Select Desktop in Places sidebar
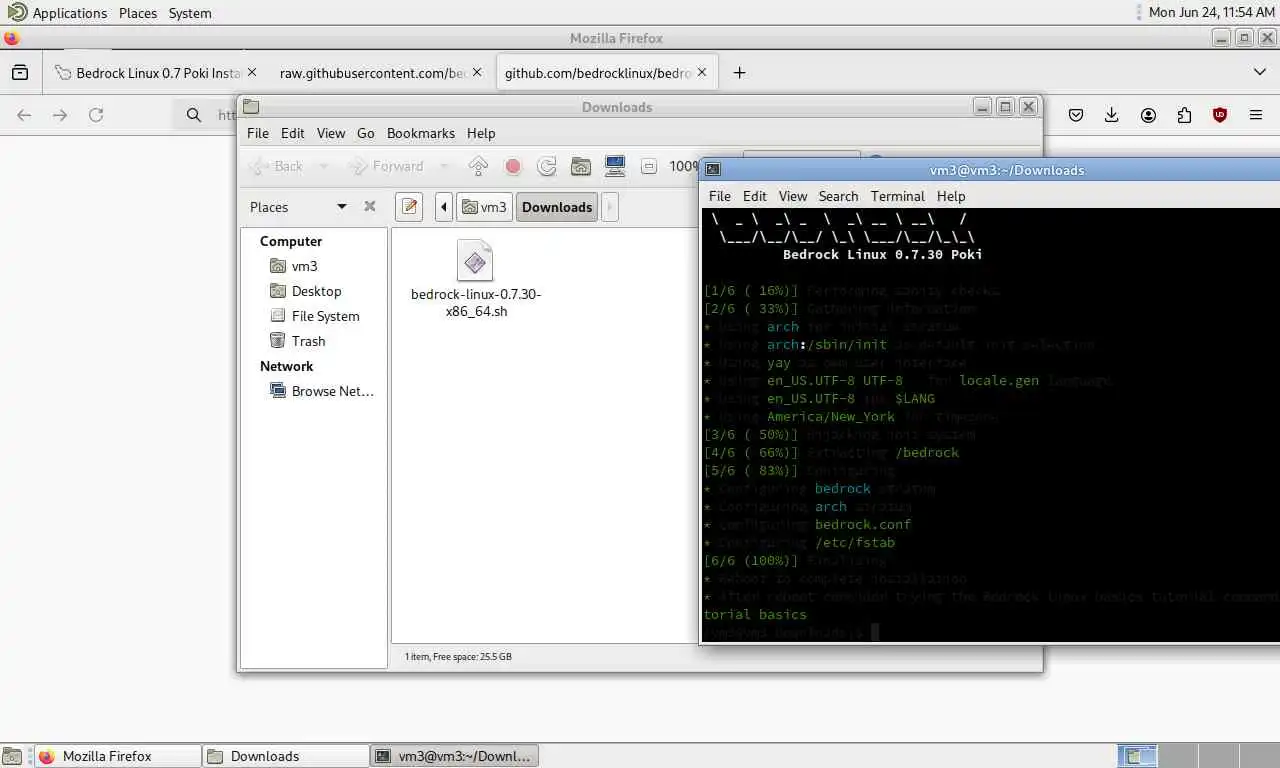The image size is (1280, 768). click(x=314, y=291)
